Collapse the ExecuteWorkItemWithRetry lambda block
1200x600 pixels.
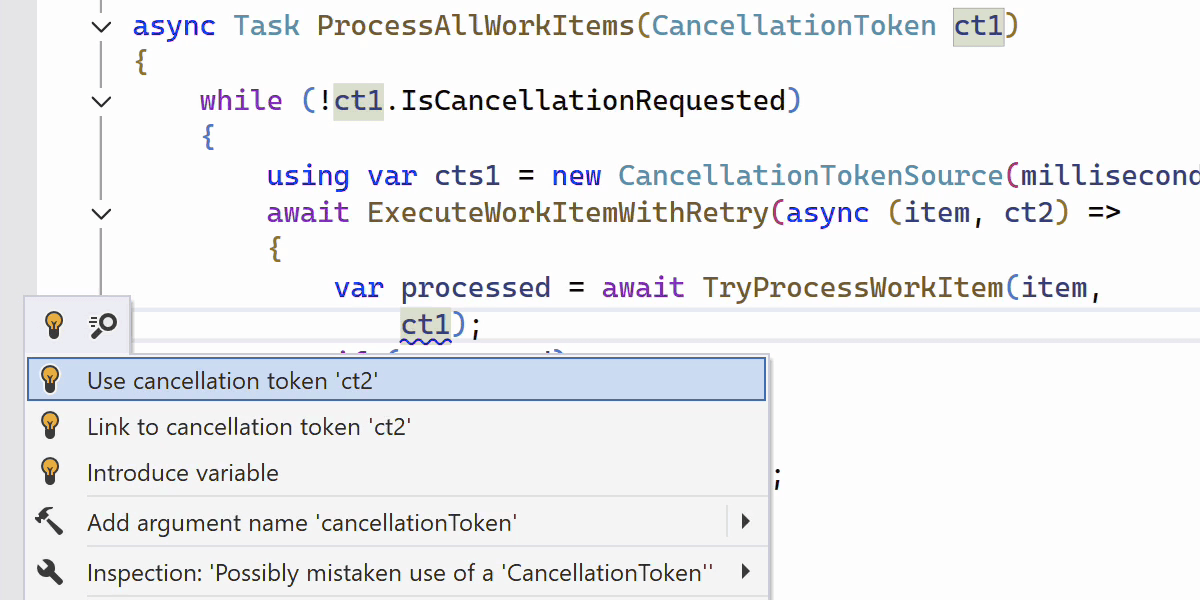click(x=101, y=213)
